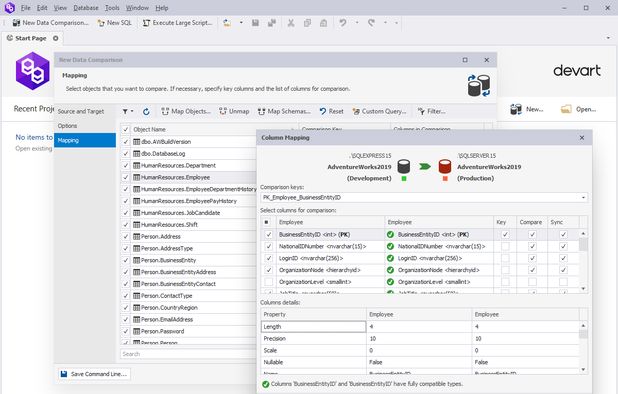Screen dimensions: 618x394
Task: Open New SQL document
Action: click(114, 23)
